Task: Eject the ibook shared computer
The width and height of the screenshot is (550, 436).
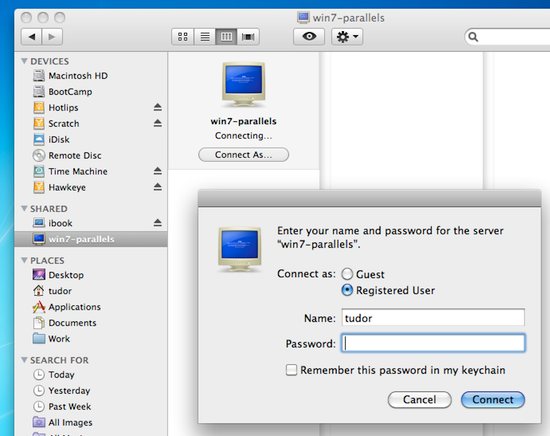Action: (157, 223)
